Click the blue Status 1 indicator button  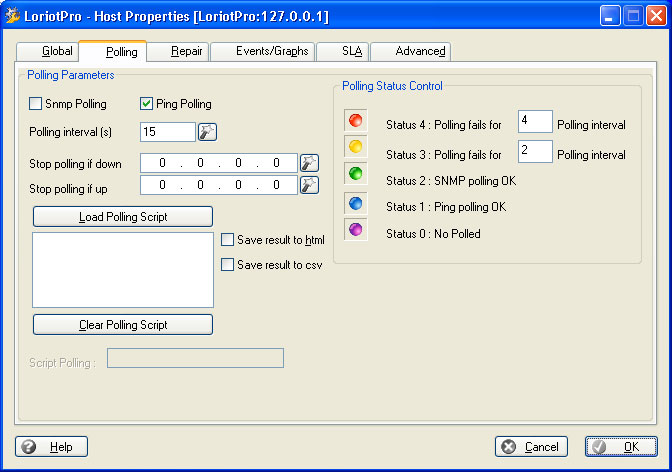[x=356, y=203]
